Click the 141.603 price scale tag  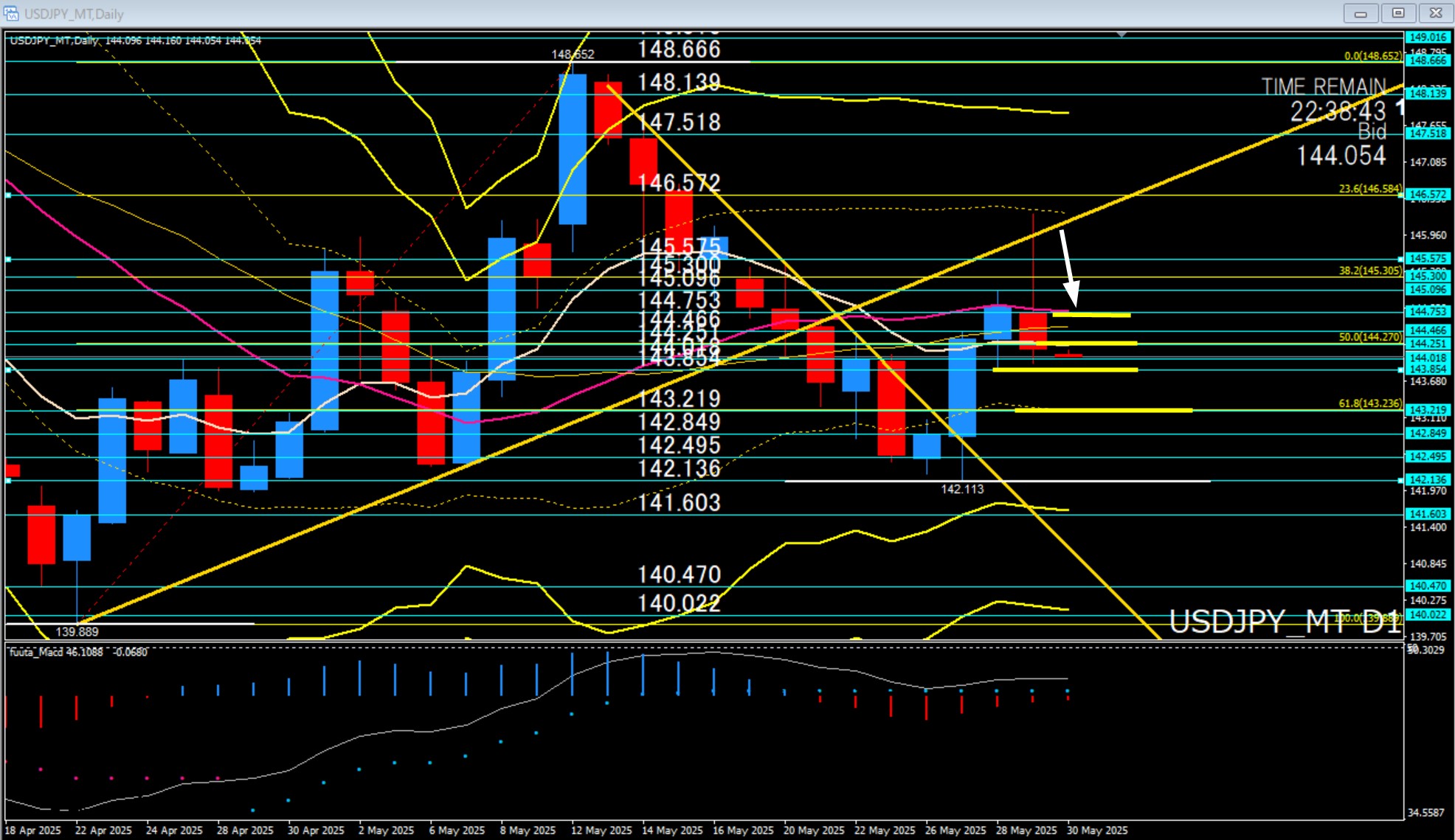pyautogui.click(x=1428, y=514)
